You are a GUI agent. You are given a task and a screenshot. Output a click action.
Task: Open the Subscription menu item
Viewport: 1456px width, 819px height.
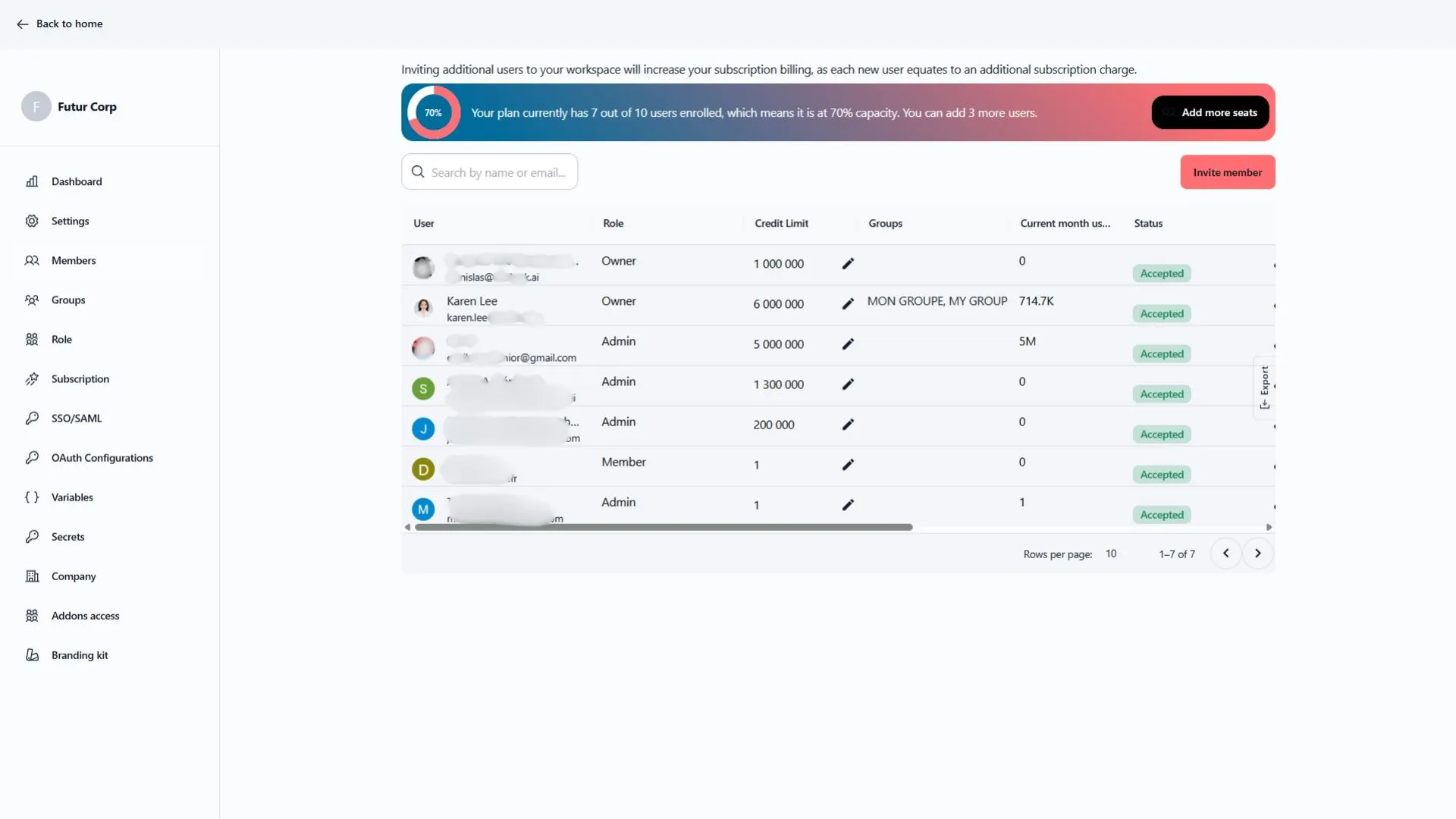pos(32,378)
